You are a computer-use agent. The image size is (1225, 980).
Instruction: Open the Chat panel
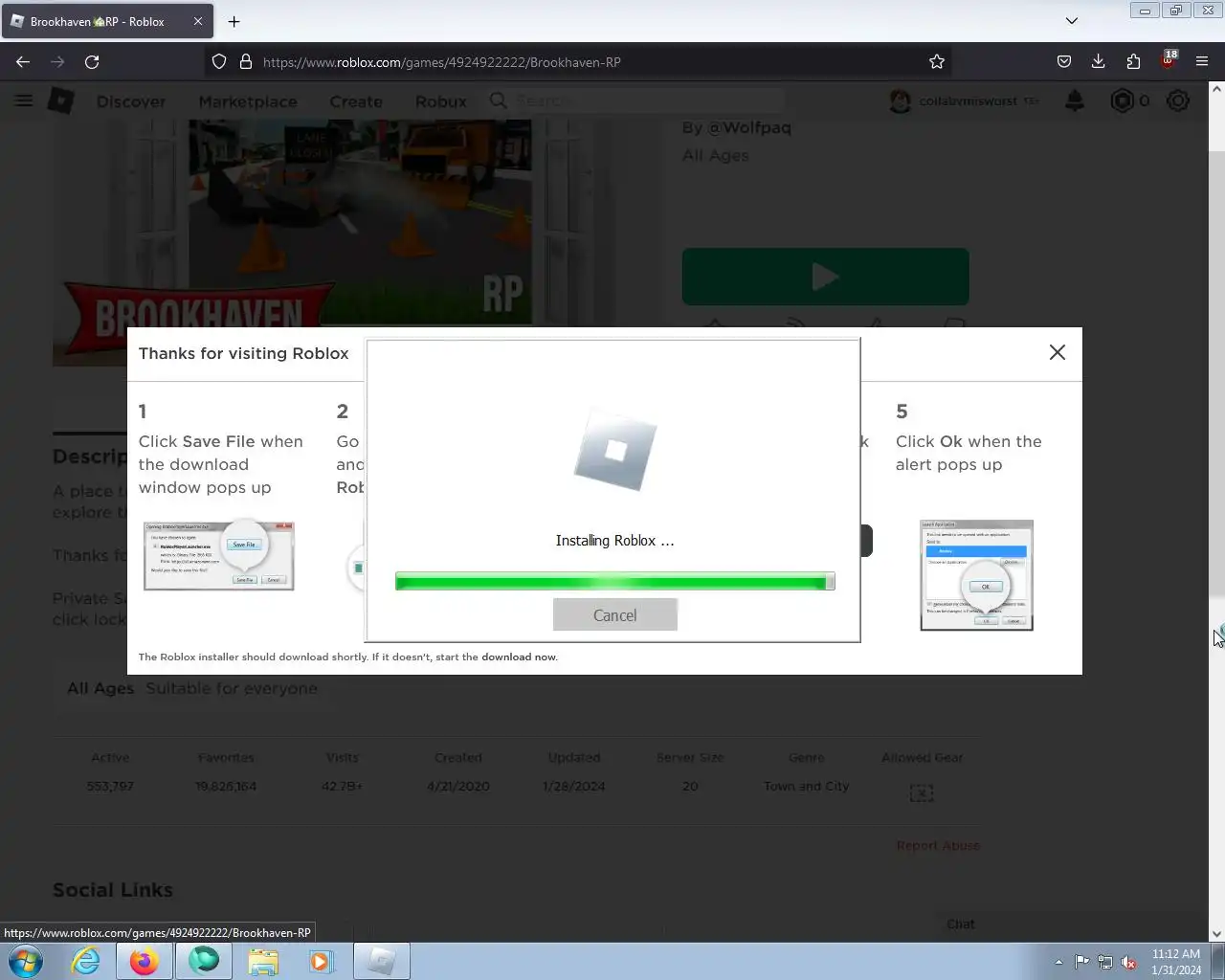click(x=961, y=924)
